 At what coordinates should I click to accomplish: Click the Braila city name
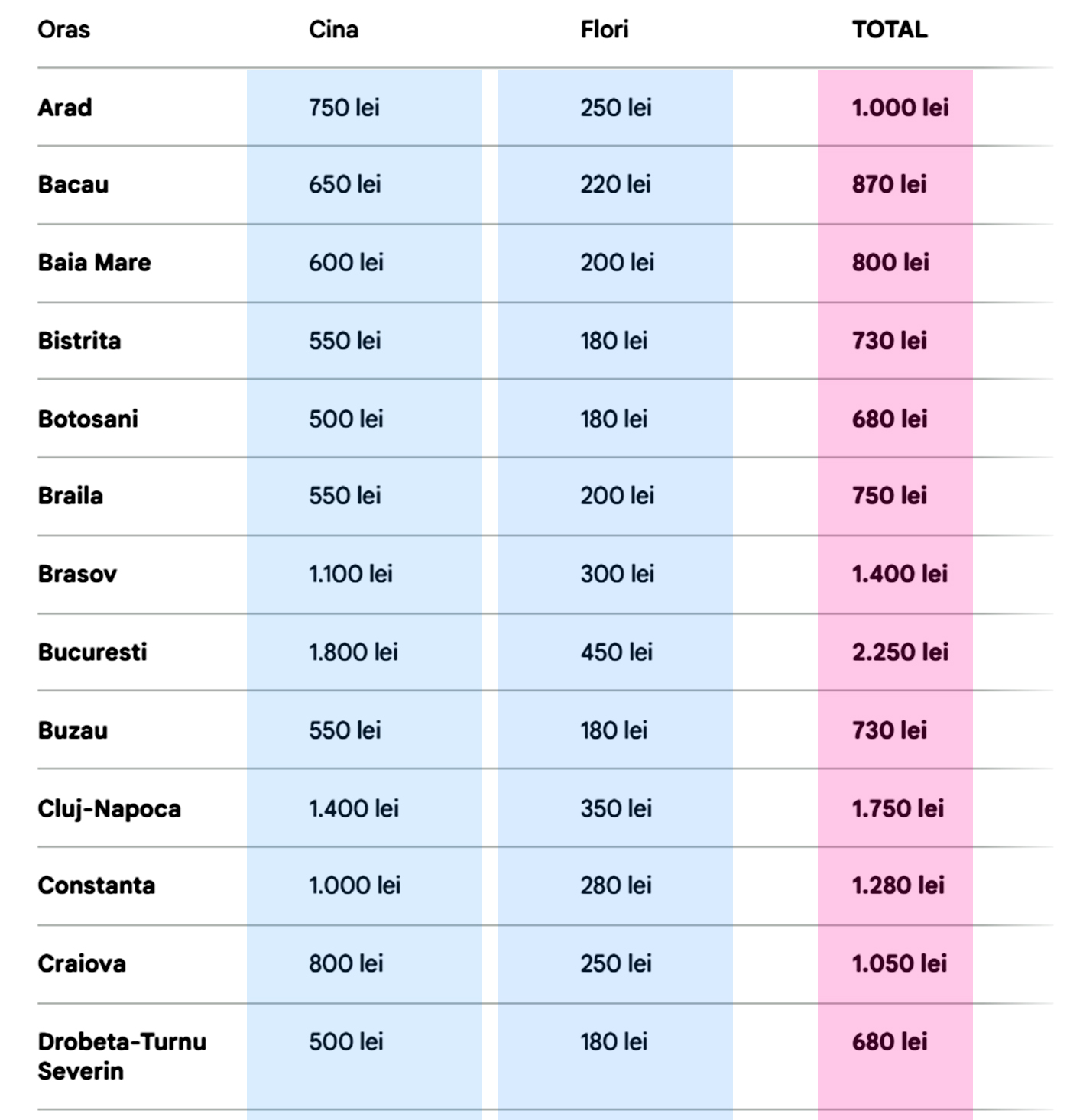pyautogui.click(x=70, y=496)
